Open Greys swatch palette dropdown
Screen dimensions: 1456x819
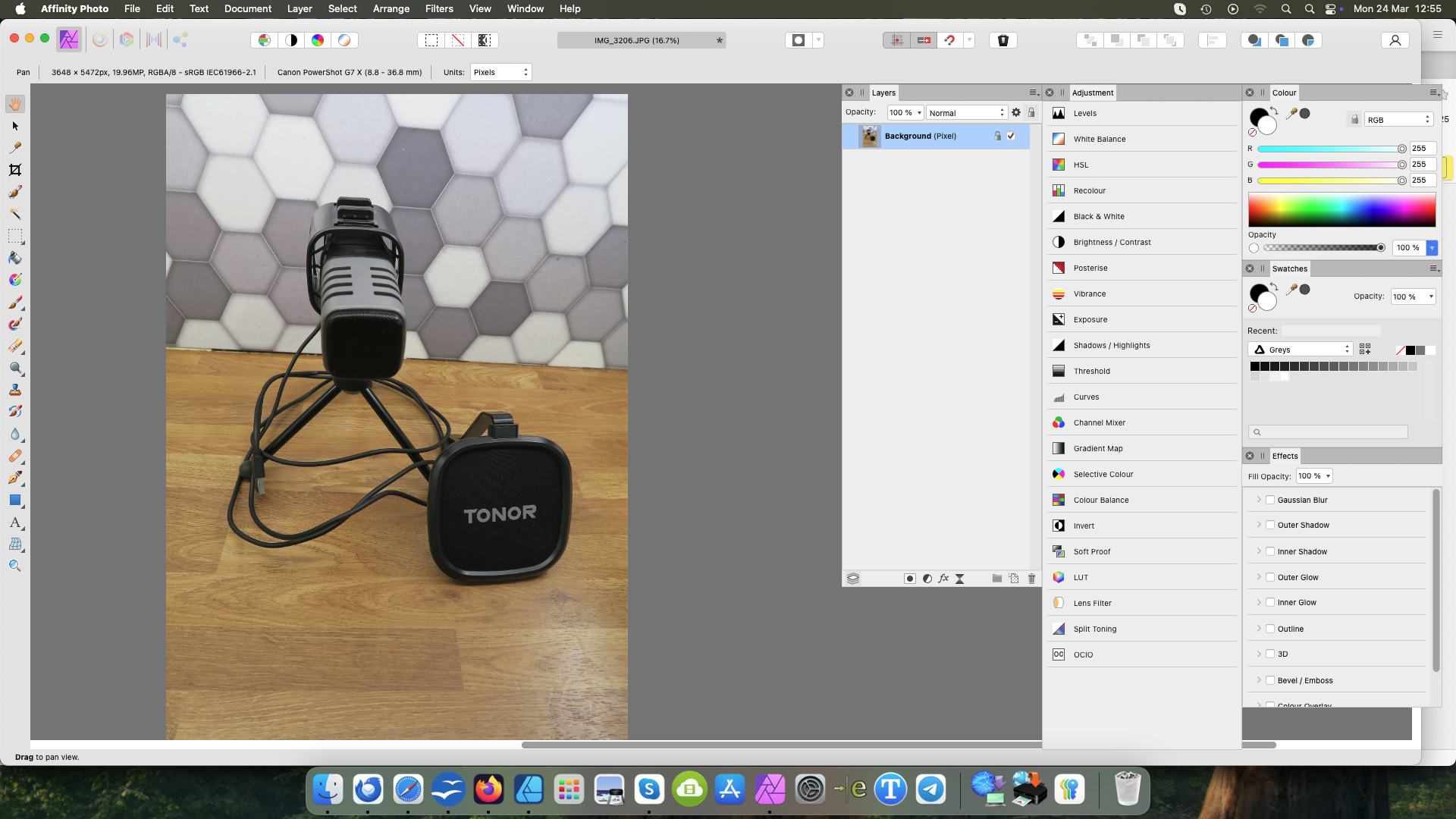pyautogui.click(x=1300, y=350)
